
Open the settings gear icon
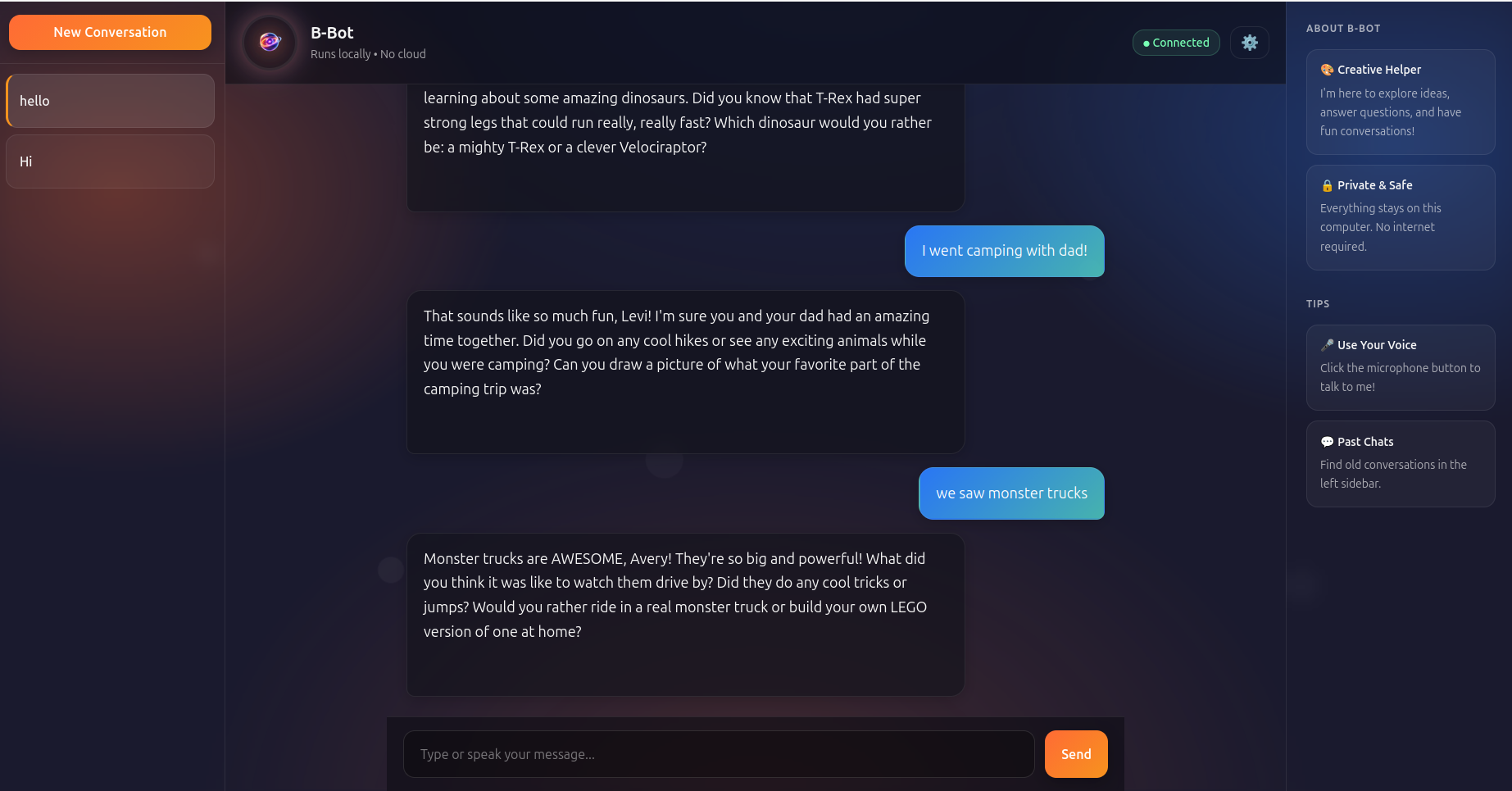(1249, 42)
